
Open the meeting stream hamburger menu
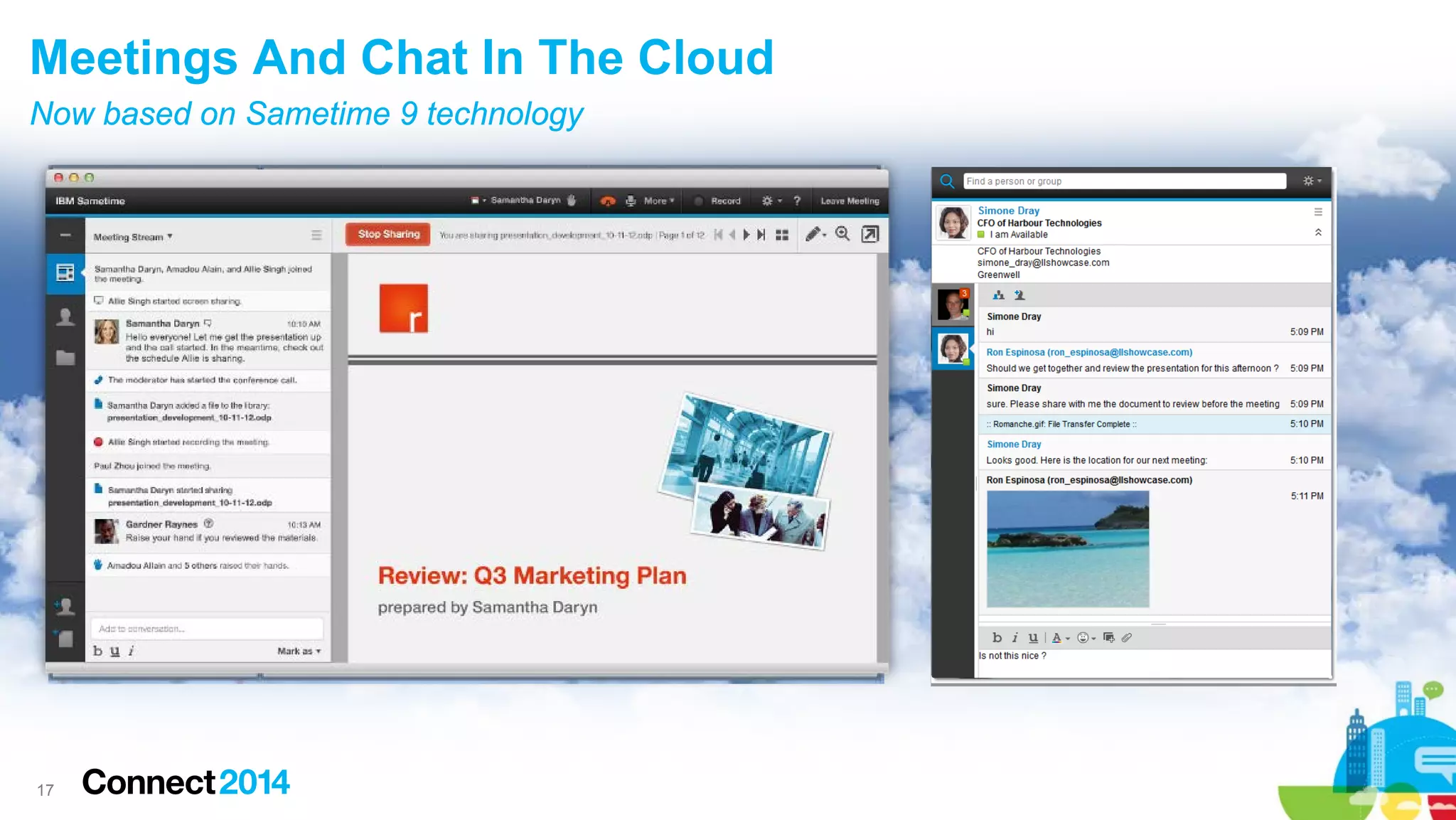click(x=316, y=235)
